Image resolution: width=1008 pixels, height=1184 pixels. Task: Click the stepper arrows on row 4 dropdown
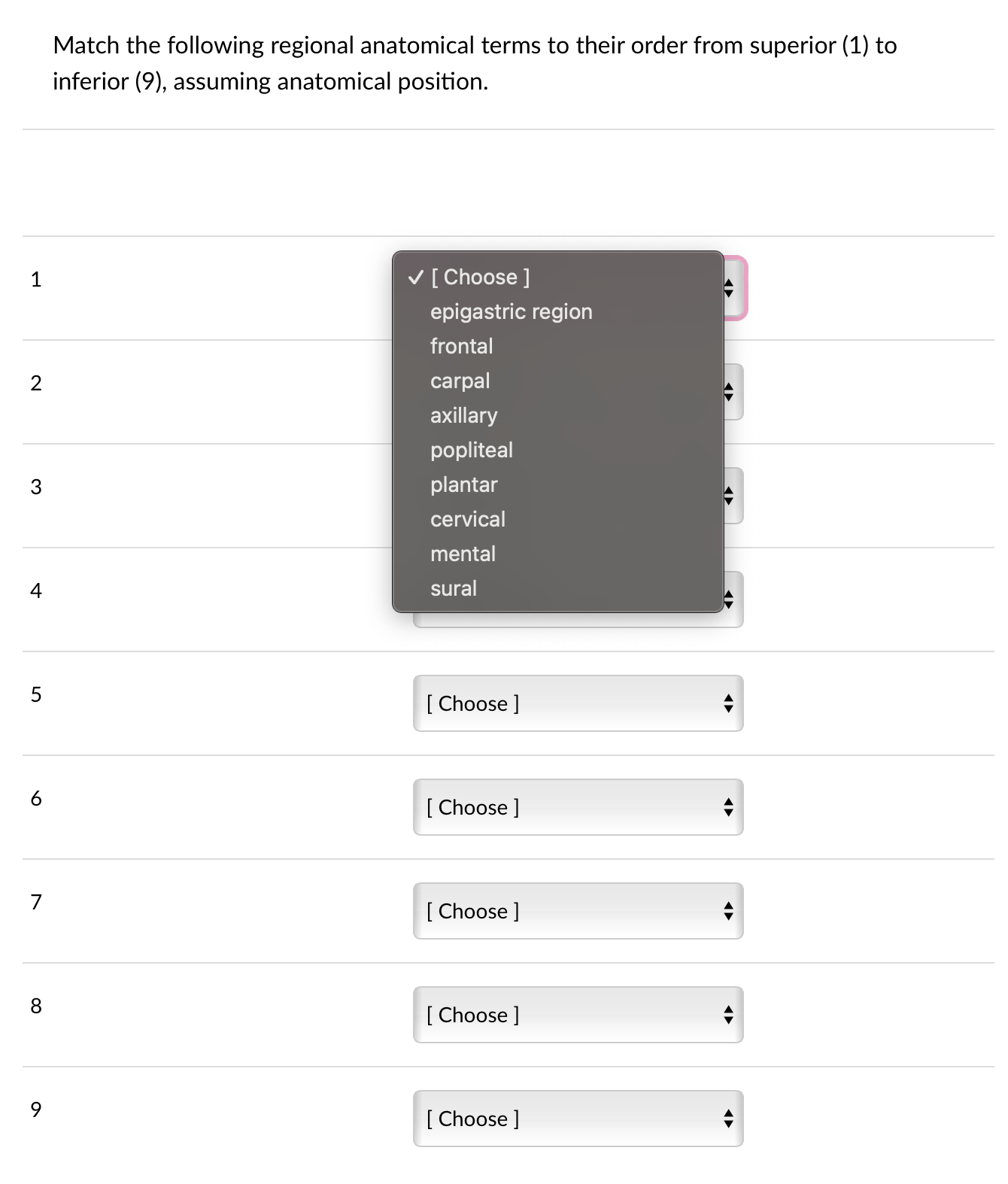tap(730, 598)
